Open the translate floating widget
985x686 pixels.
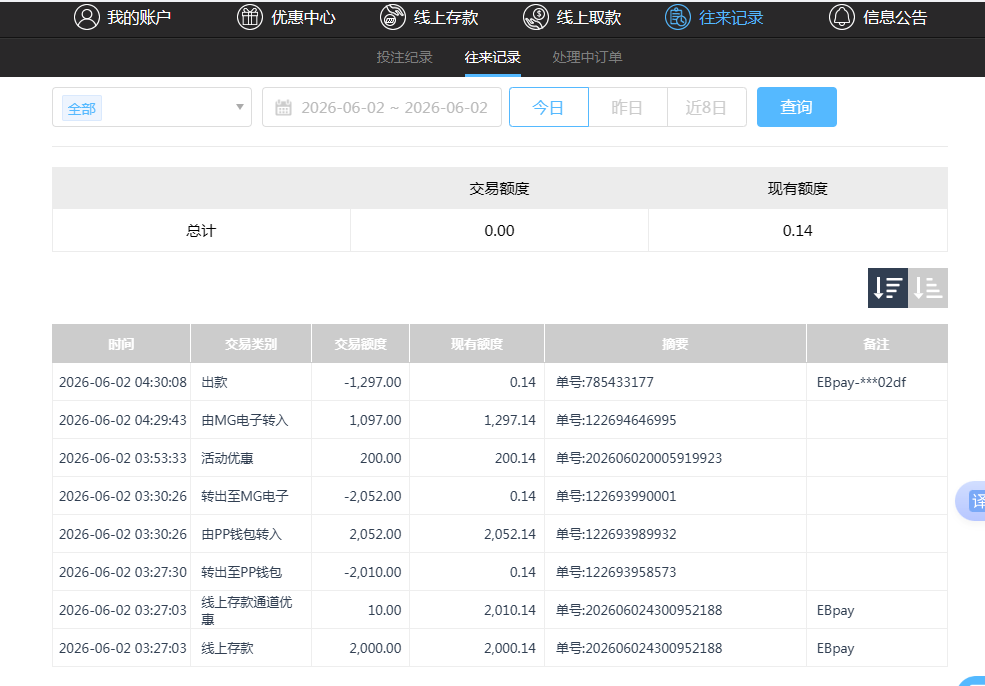(972, 501)
